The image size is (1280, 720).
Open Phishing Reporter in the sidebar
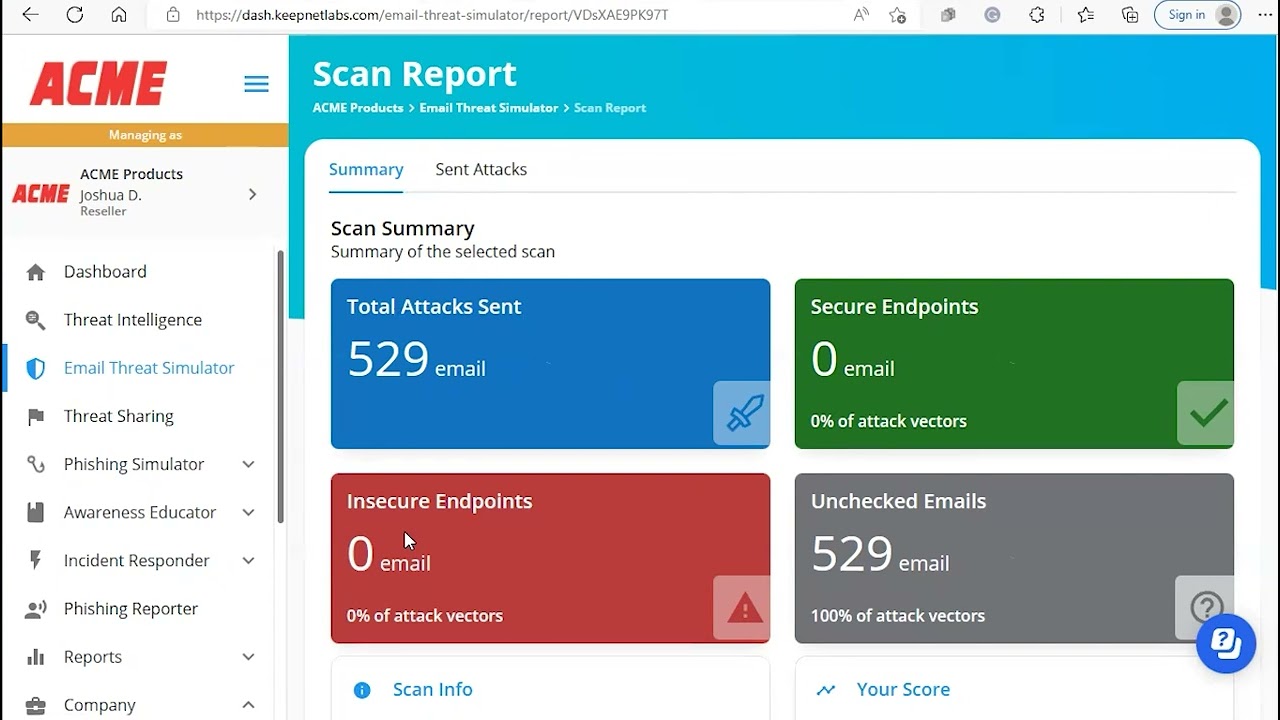[131, 608]
